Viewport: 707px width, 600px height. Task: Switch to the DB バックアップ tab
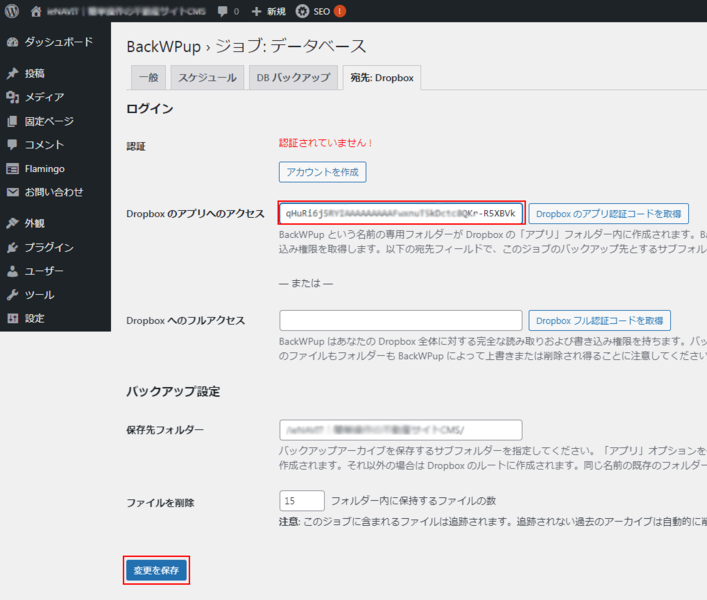click(294, 78)
